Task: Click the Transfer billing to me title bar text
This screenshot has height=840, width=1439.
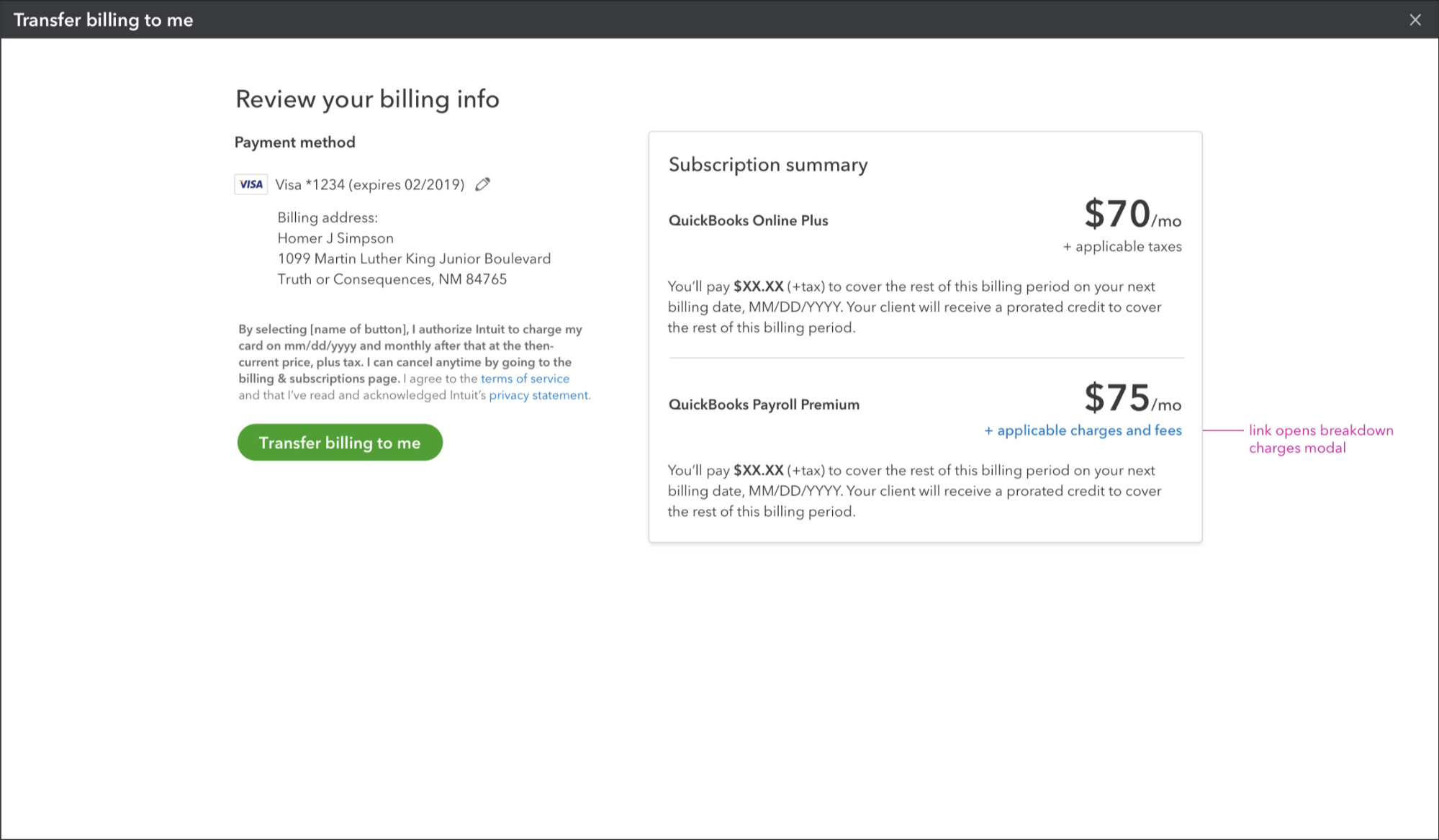Action: pos(104,20)
